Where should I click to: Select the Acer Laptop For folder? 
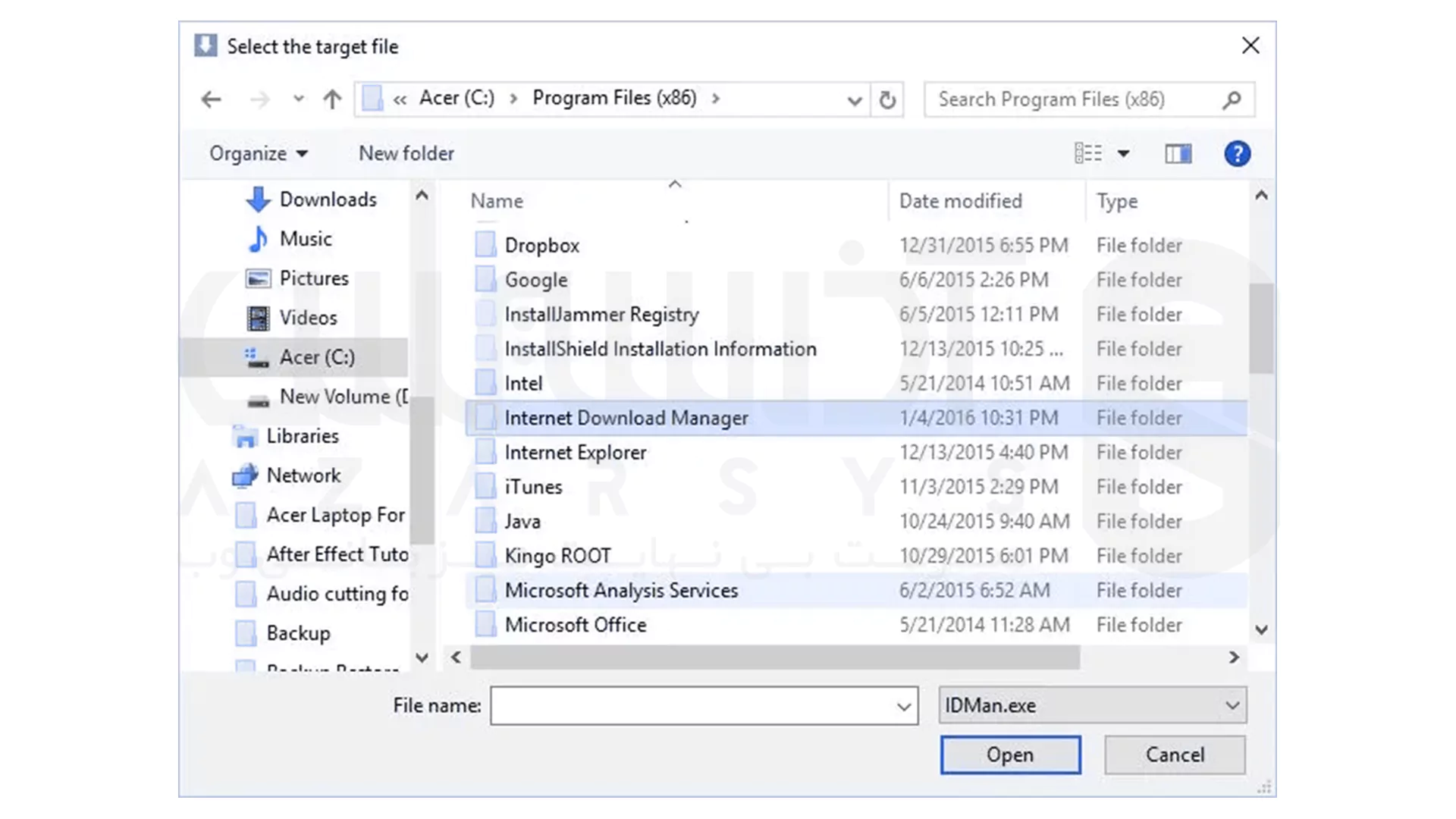321,515
